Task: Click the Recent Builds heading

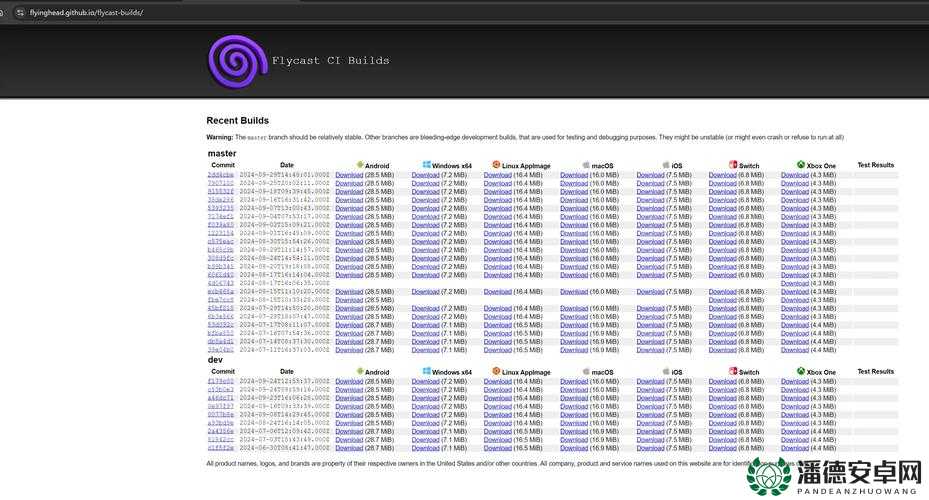Action: (238, 120)
